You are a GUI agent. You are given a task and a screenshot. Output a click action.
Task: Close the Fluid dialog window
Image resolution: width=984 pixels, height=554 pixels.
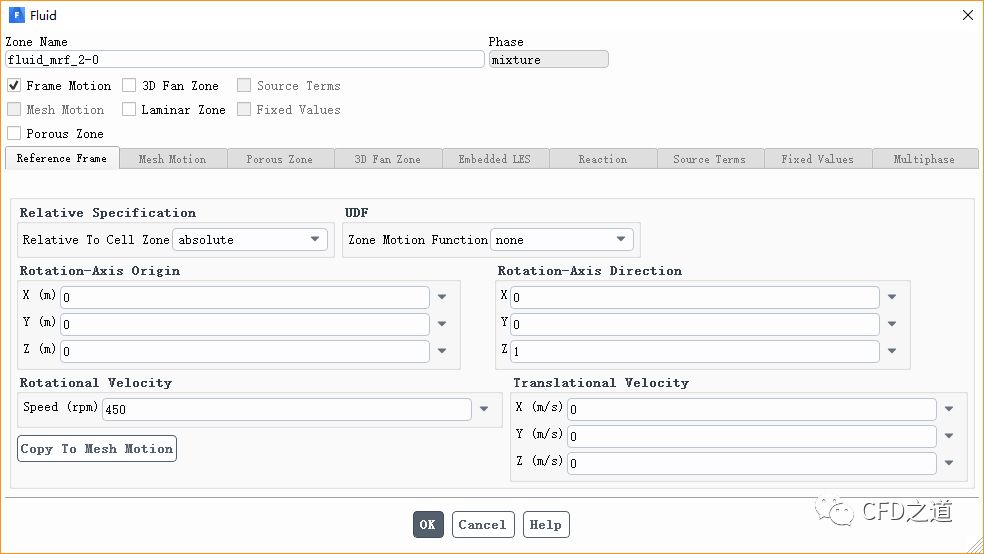[967, 15]
